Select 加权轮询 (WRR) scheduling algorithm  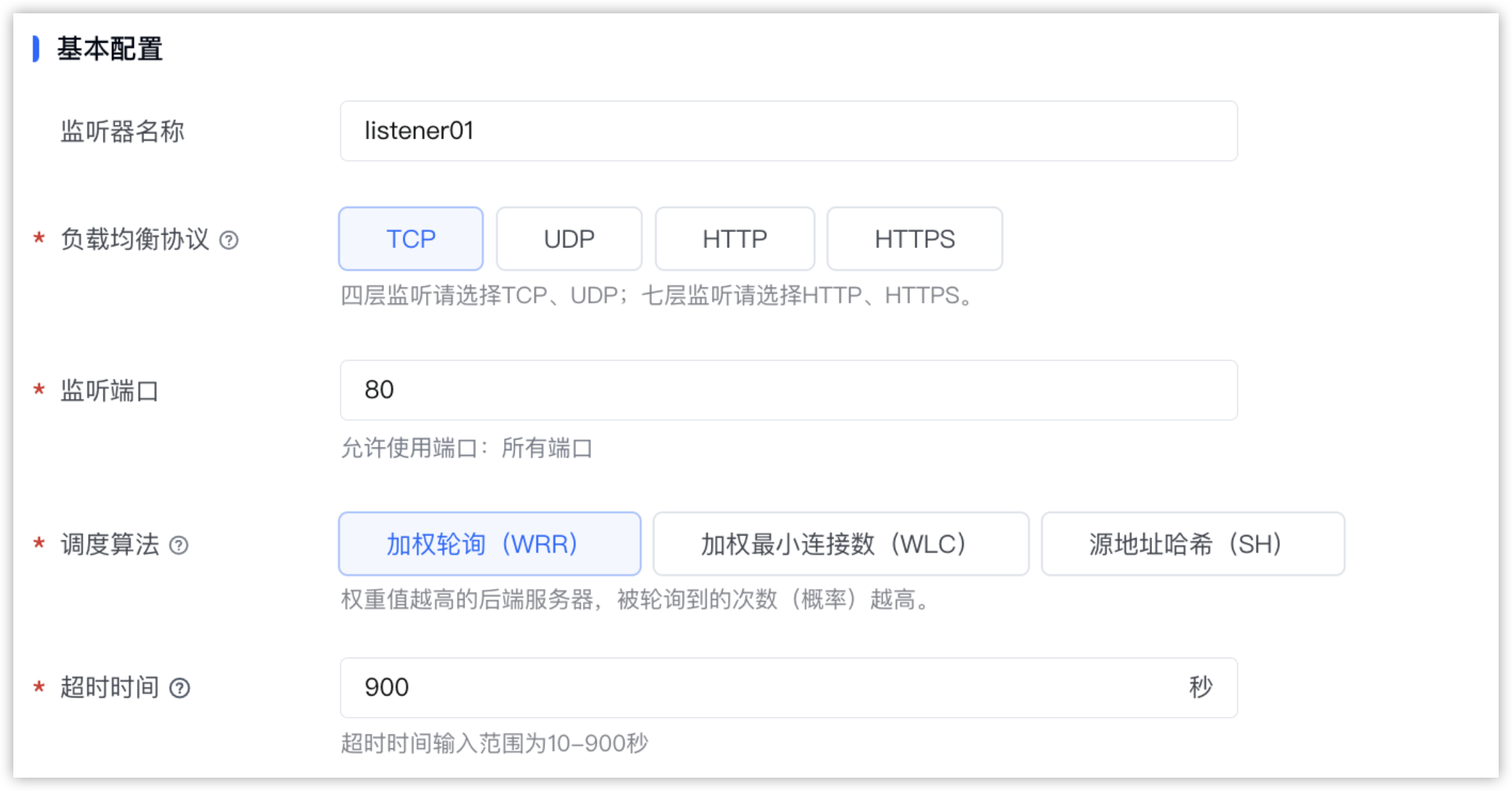pos(489,544)
